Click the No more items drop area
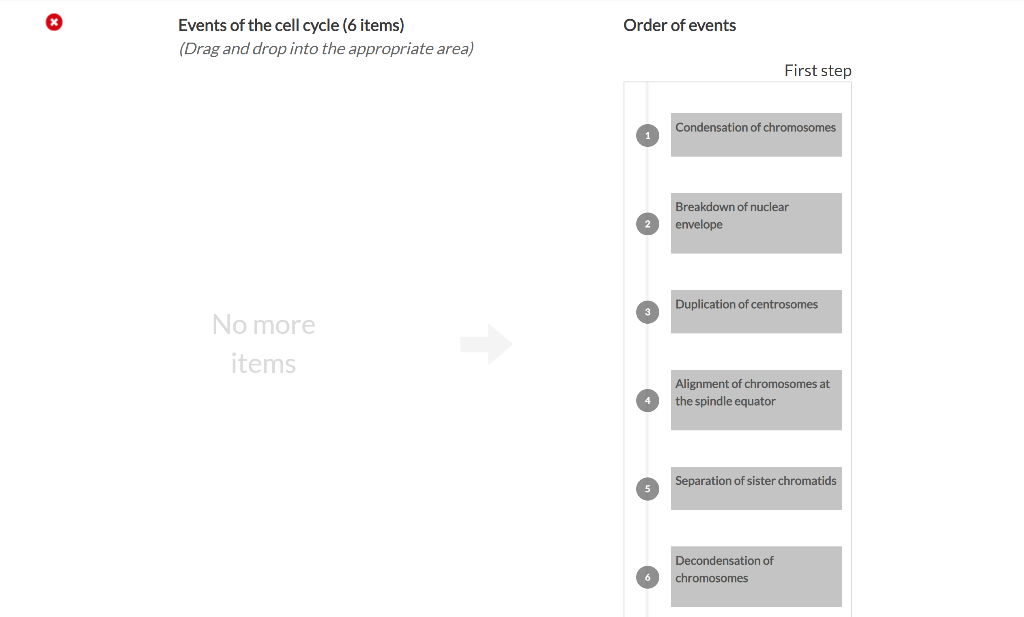Screen dimensions: 1024x617 click(x=263, y=344)
